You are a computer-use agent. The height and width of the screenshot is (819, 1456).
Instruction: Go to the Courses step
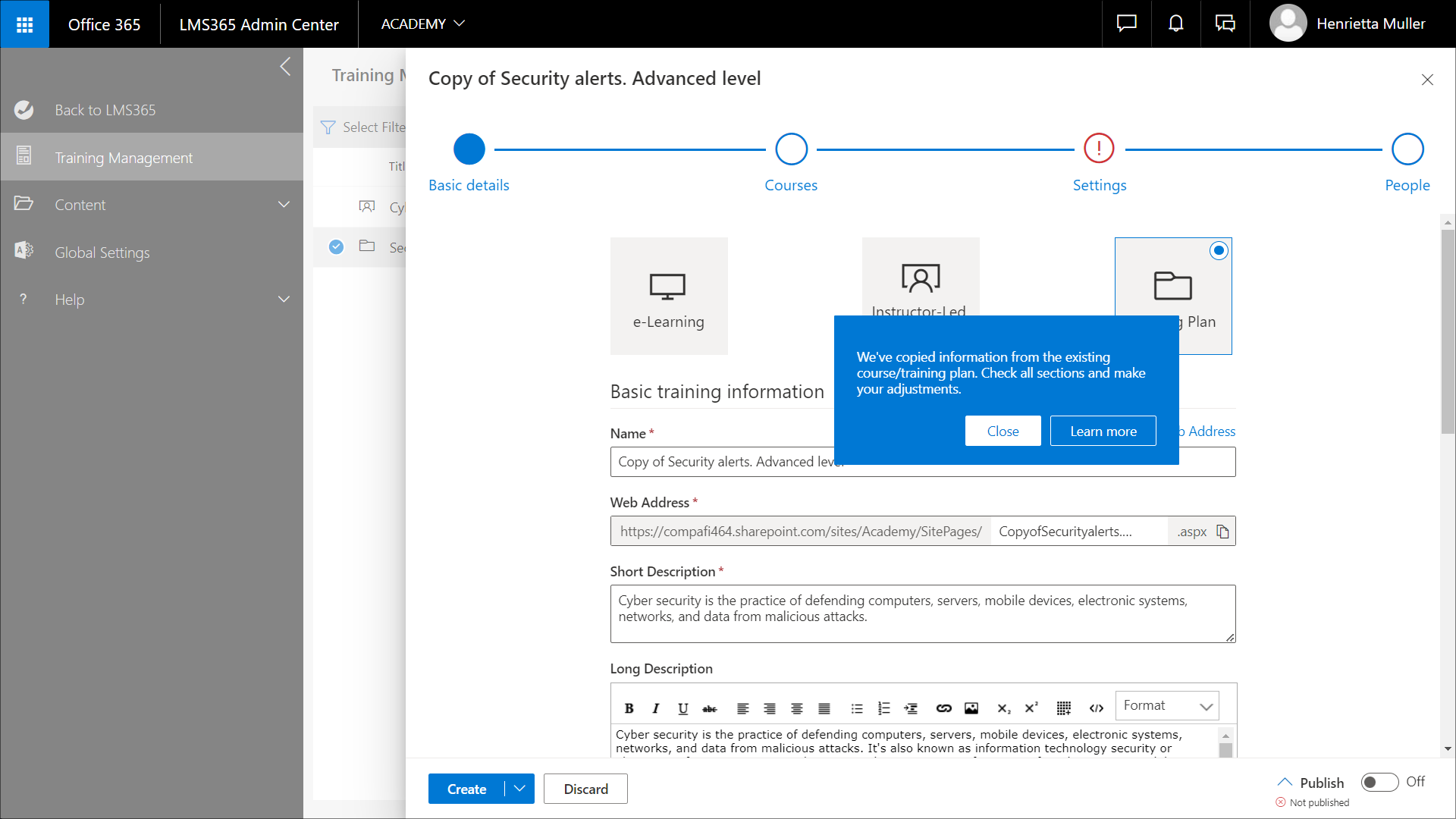pos(791,149)
